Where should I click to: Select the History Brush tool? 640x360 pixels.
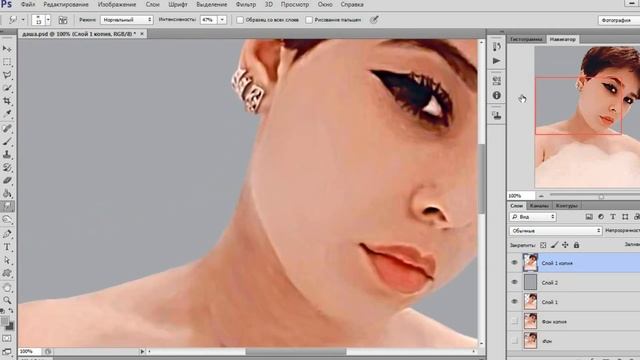pos(7,167)
